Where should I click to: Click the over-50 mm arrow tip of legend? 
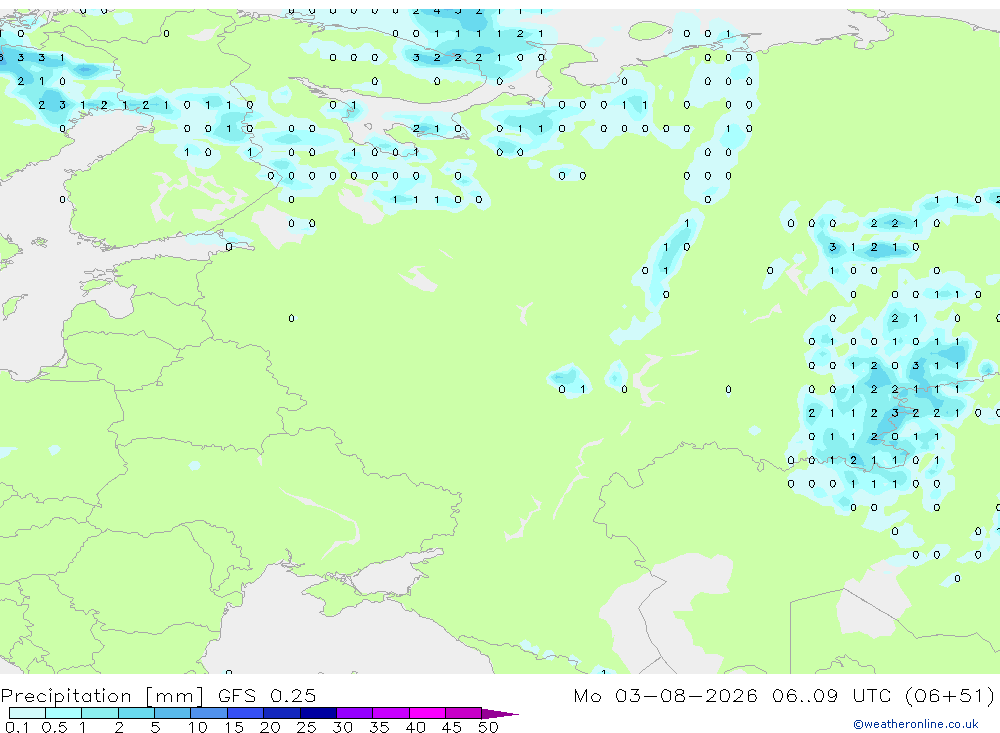pos(500,713)
